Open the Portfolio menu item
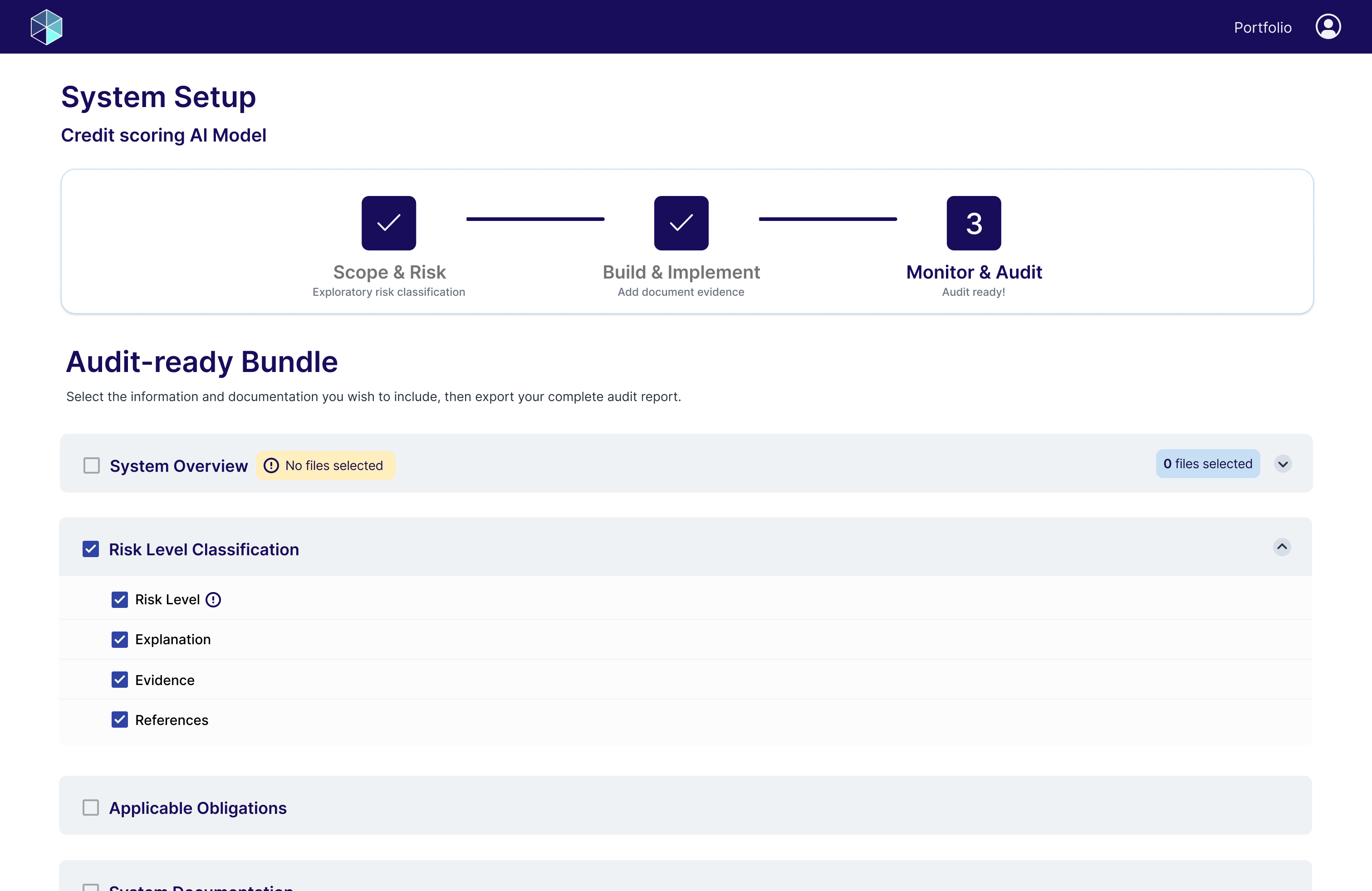The height and width of the screenshot is (891, 1372). tap(1263, 26)
